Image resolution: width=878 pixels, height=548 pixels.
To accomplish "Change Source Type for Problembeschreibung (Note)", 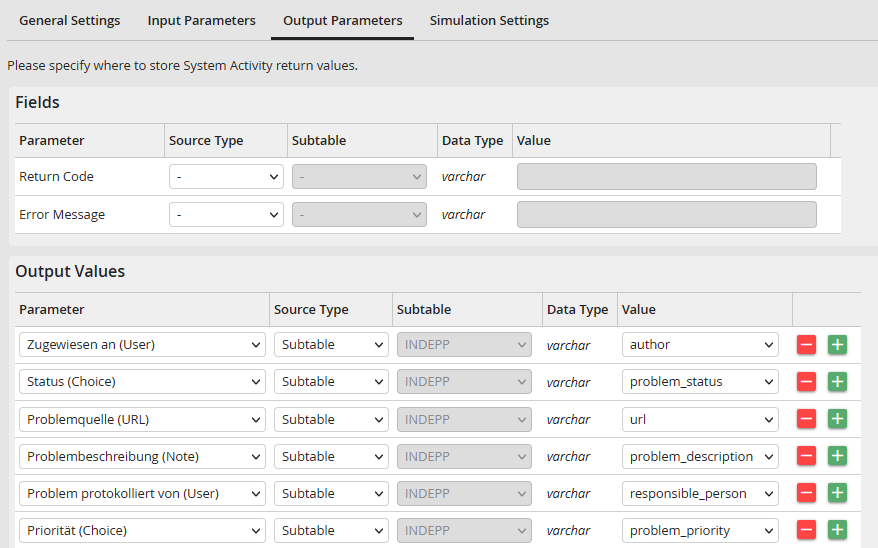I will 331,456.
